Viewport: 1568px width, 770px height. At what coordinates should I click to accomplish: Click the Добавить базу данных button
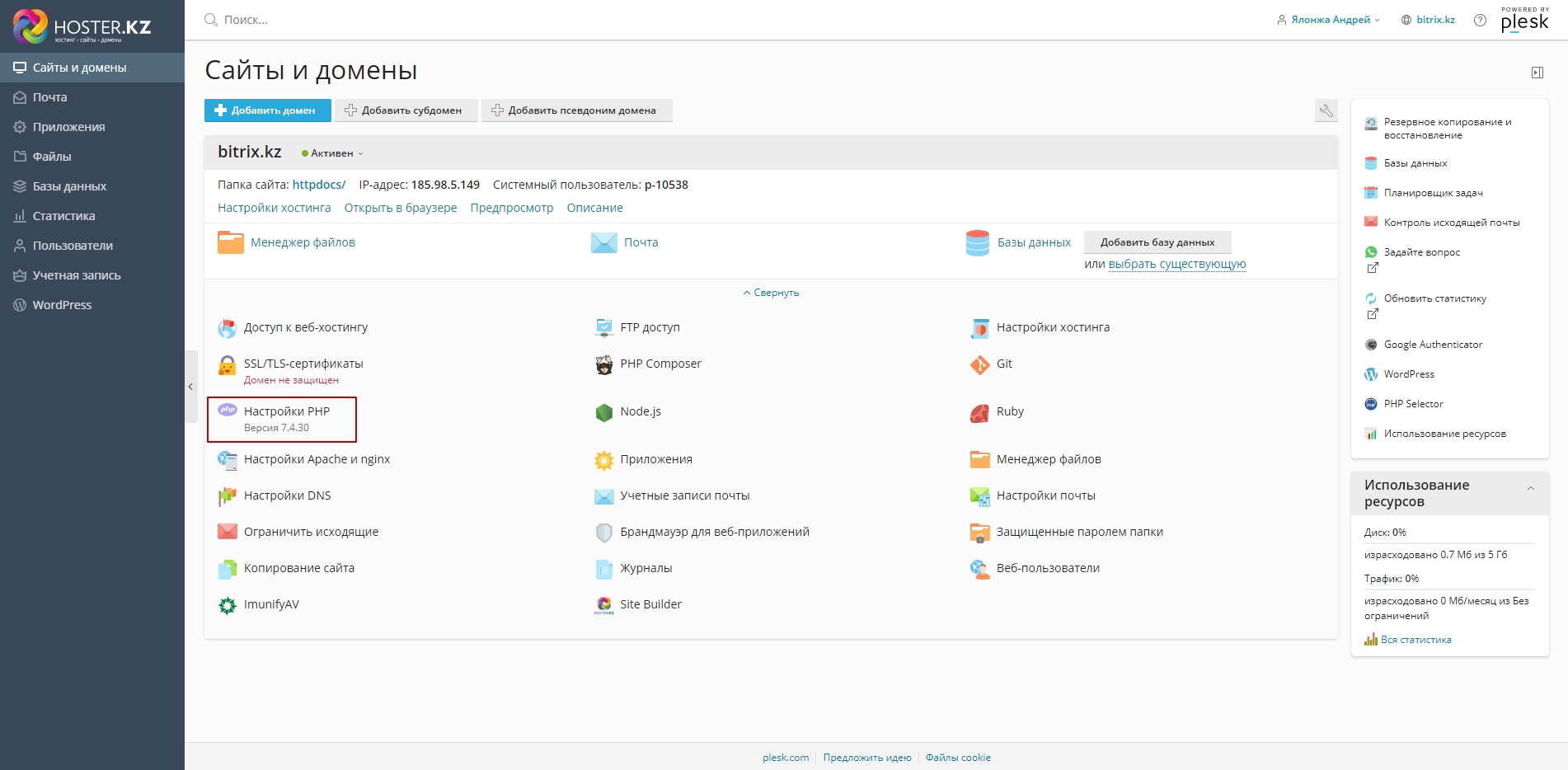(1157, 242)
